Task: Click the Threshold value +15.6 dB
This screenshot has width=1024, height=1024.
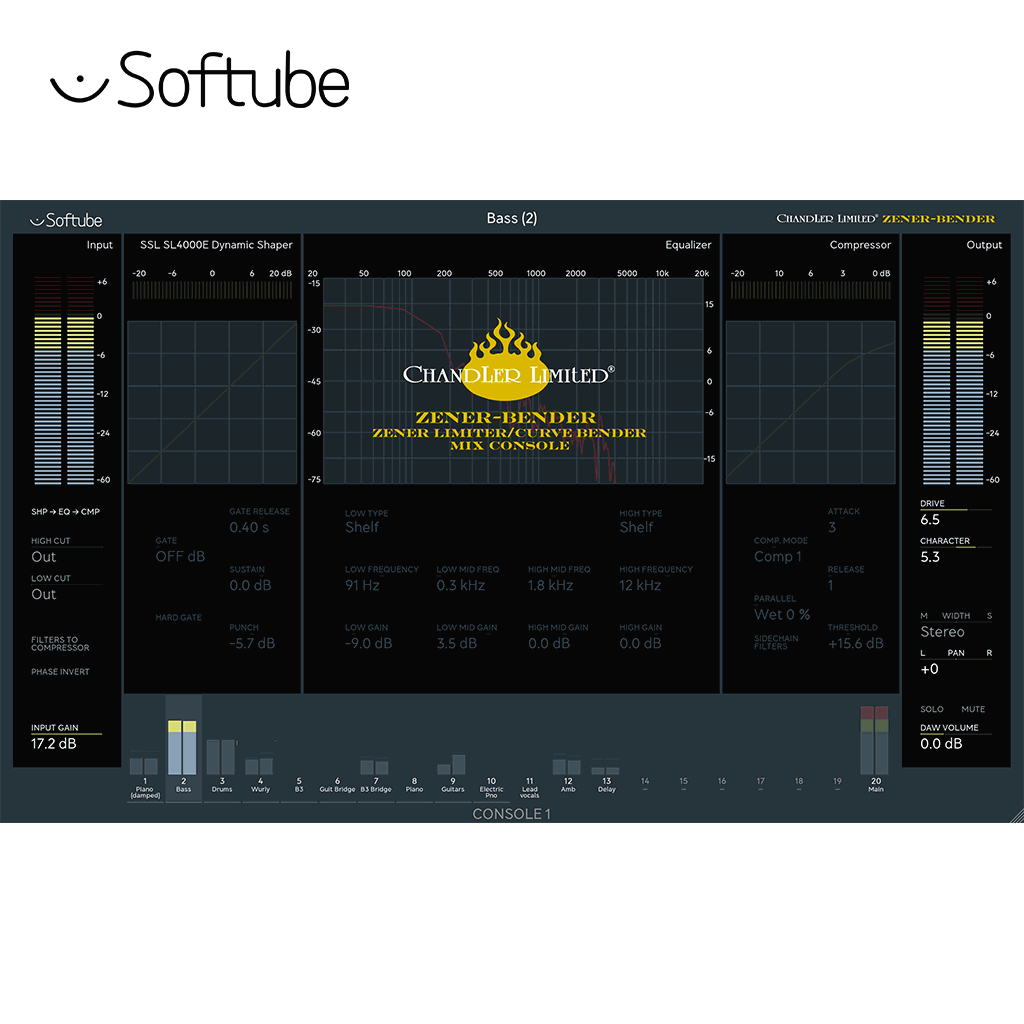Action: pos(856,643)
